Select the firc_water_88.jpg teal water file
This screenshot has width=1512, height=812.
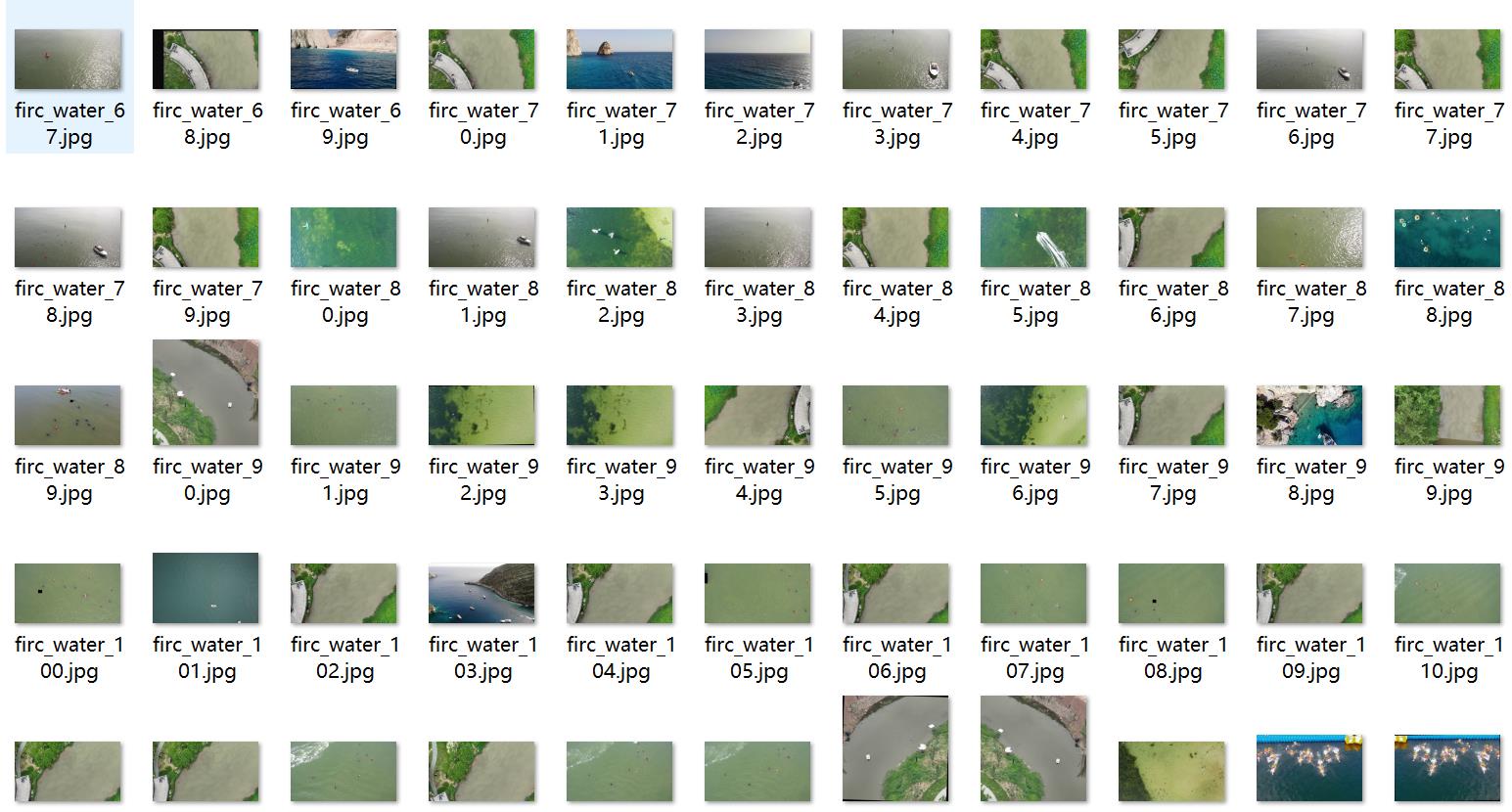(x=1447, y=238)
